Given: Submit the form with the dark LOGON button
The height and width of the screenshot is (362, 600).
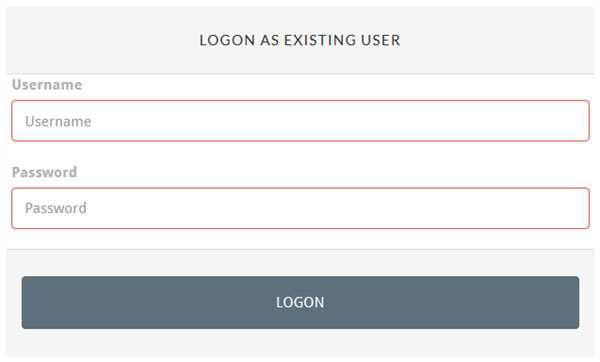Looking at the screenshot, I should [x=300, y=302].
